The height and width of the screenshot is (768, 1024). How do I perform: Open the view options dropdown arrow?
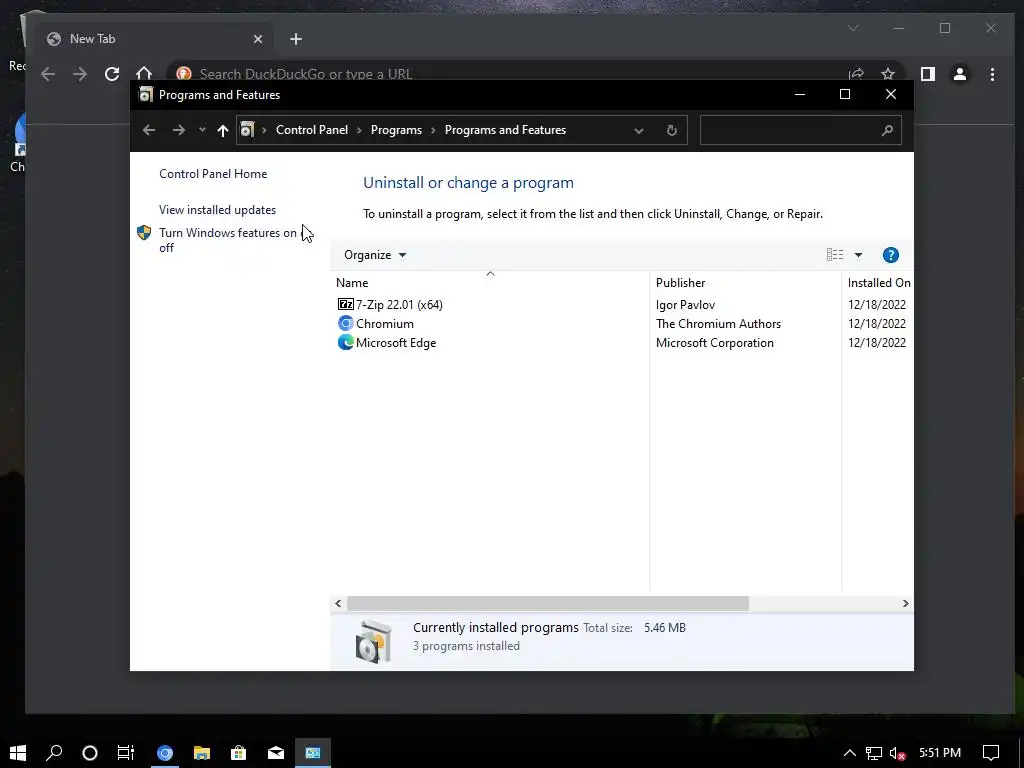(858, 255)
